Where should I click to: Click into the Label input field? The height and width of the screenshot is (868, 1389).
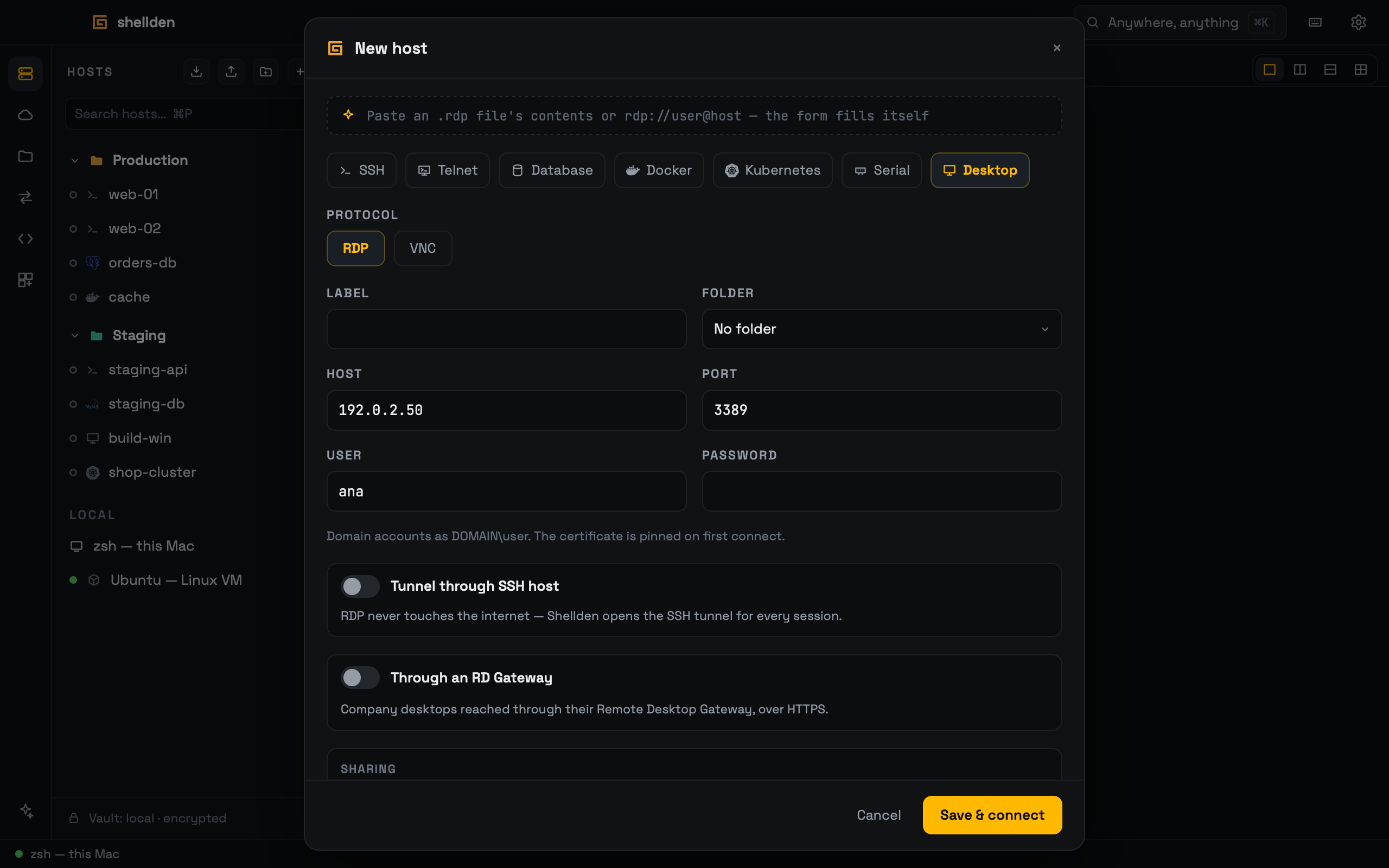(x=506, y=329)
